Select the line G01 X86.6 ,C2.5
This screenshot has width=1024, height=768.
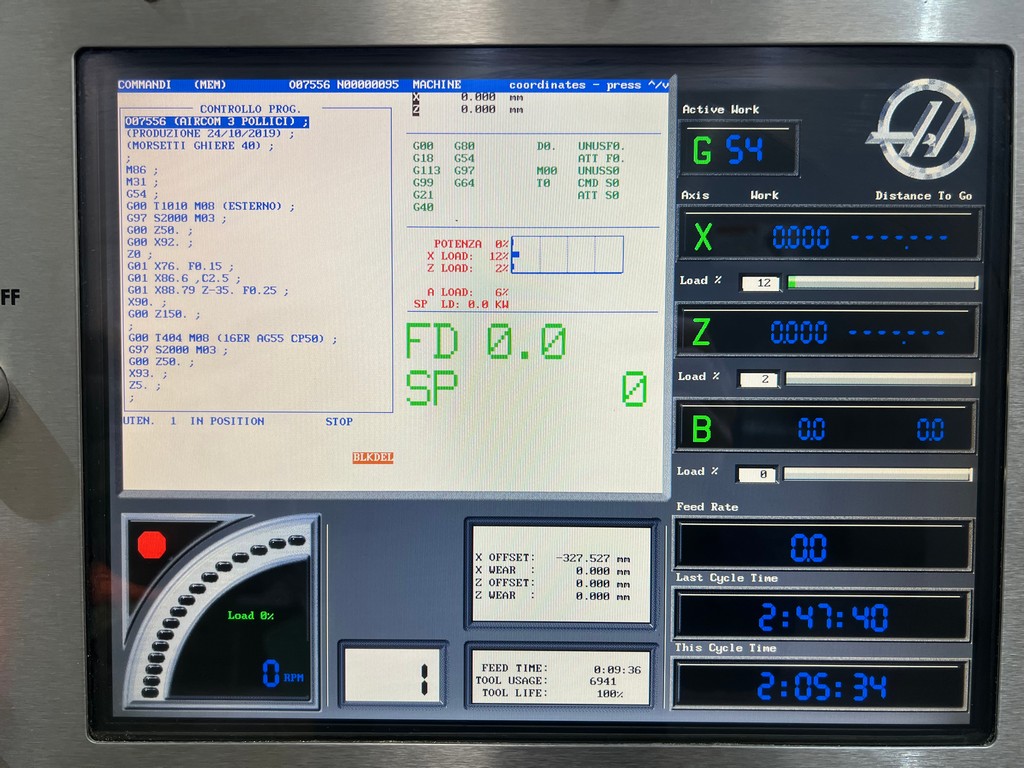(184, 278)
